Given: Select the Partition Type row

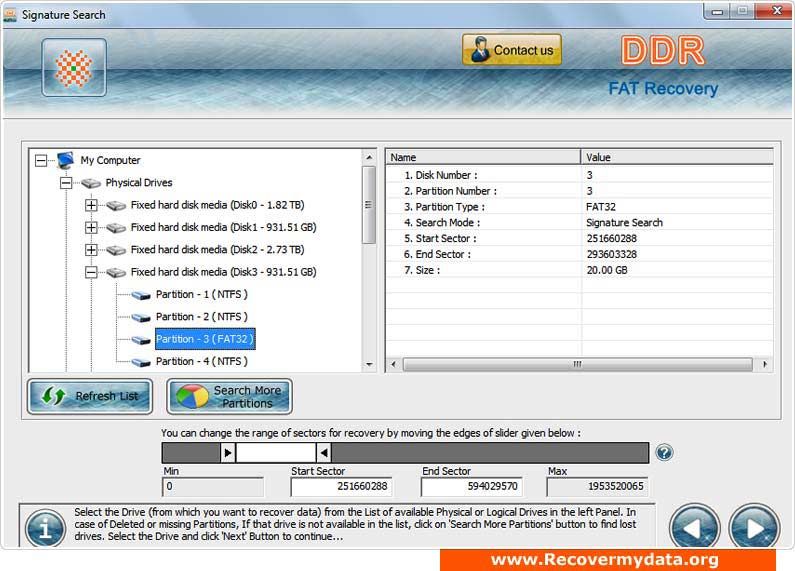Looking at the screenshot, I should (580, 207).
